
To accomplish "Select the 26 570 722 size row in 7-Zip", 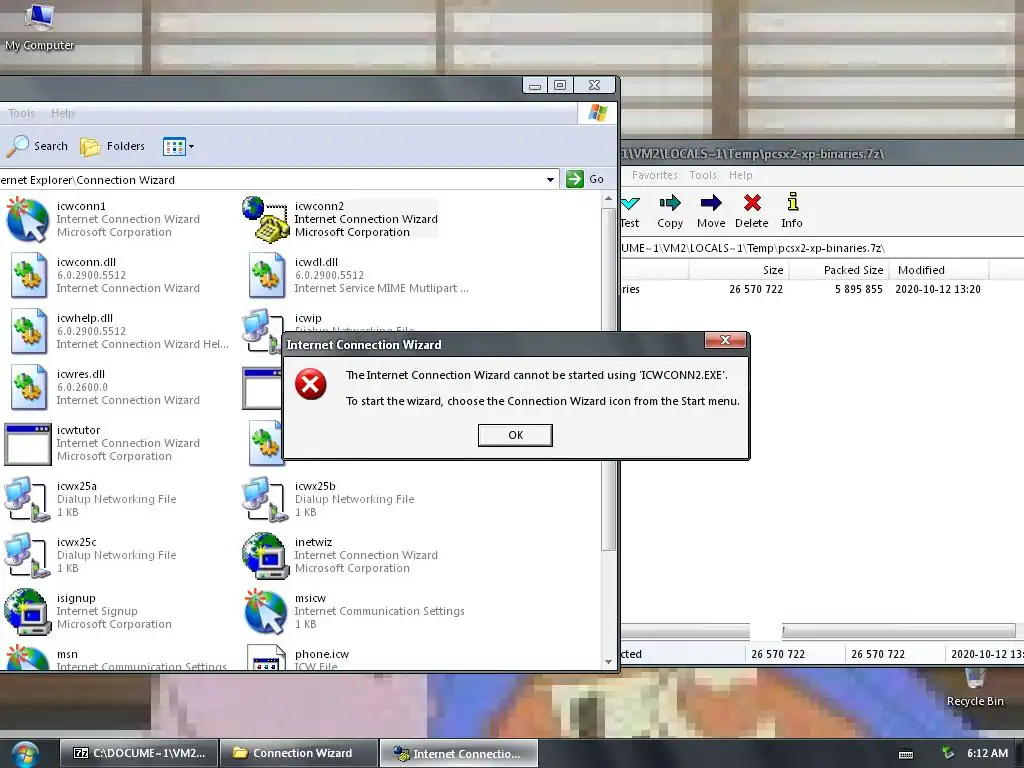I will pyautogui.click(x=822, y=289).
